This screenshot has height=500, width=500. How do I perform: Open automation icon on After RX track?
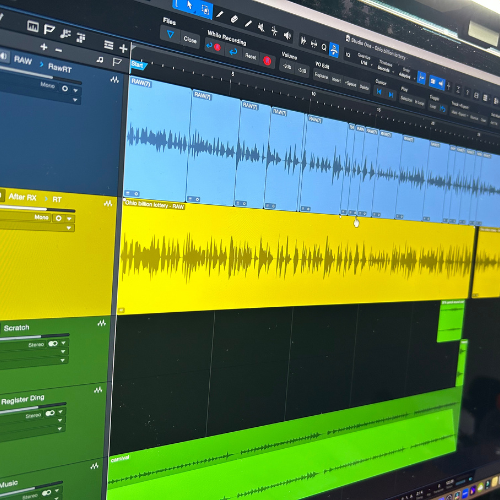[108, 203]
